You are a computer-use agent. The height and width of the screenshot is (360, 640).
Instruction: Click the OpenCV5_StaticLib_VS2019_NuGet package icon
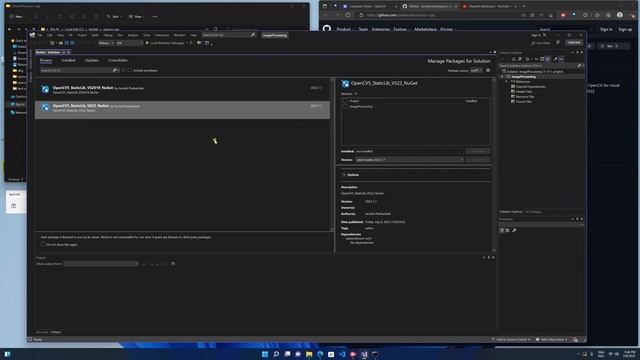point(45,89)
